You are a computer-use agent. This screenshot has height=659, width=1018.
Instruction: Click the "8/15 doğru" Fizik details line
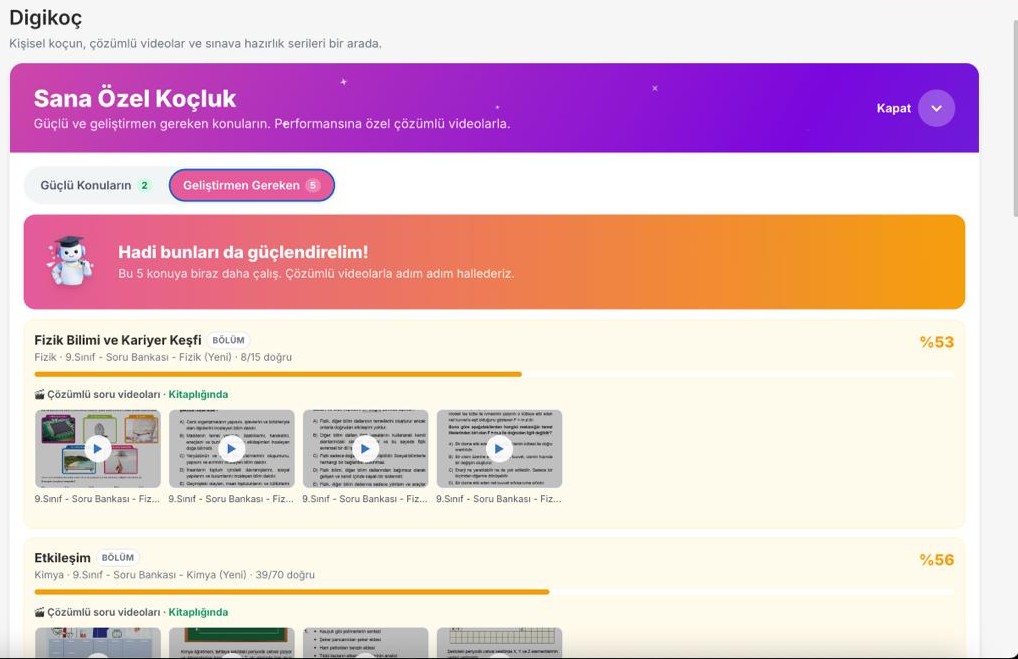pyautogui.click(x=163, y=357)
